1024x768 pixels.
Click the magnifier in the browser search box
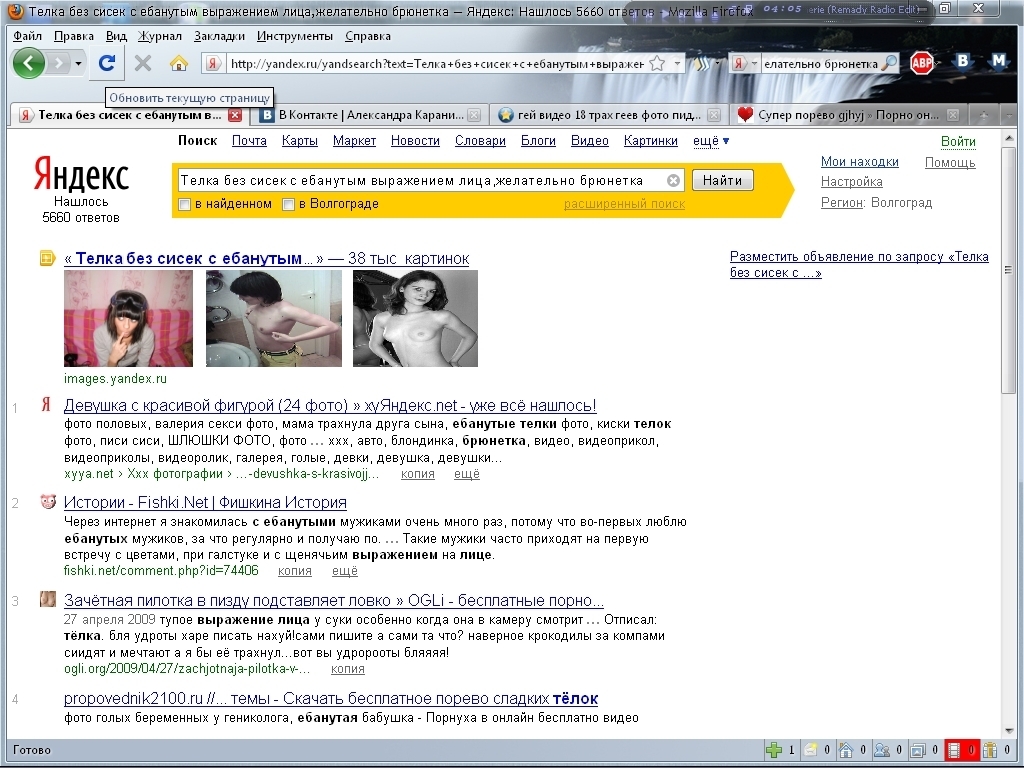889,63
